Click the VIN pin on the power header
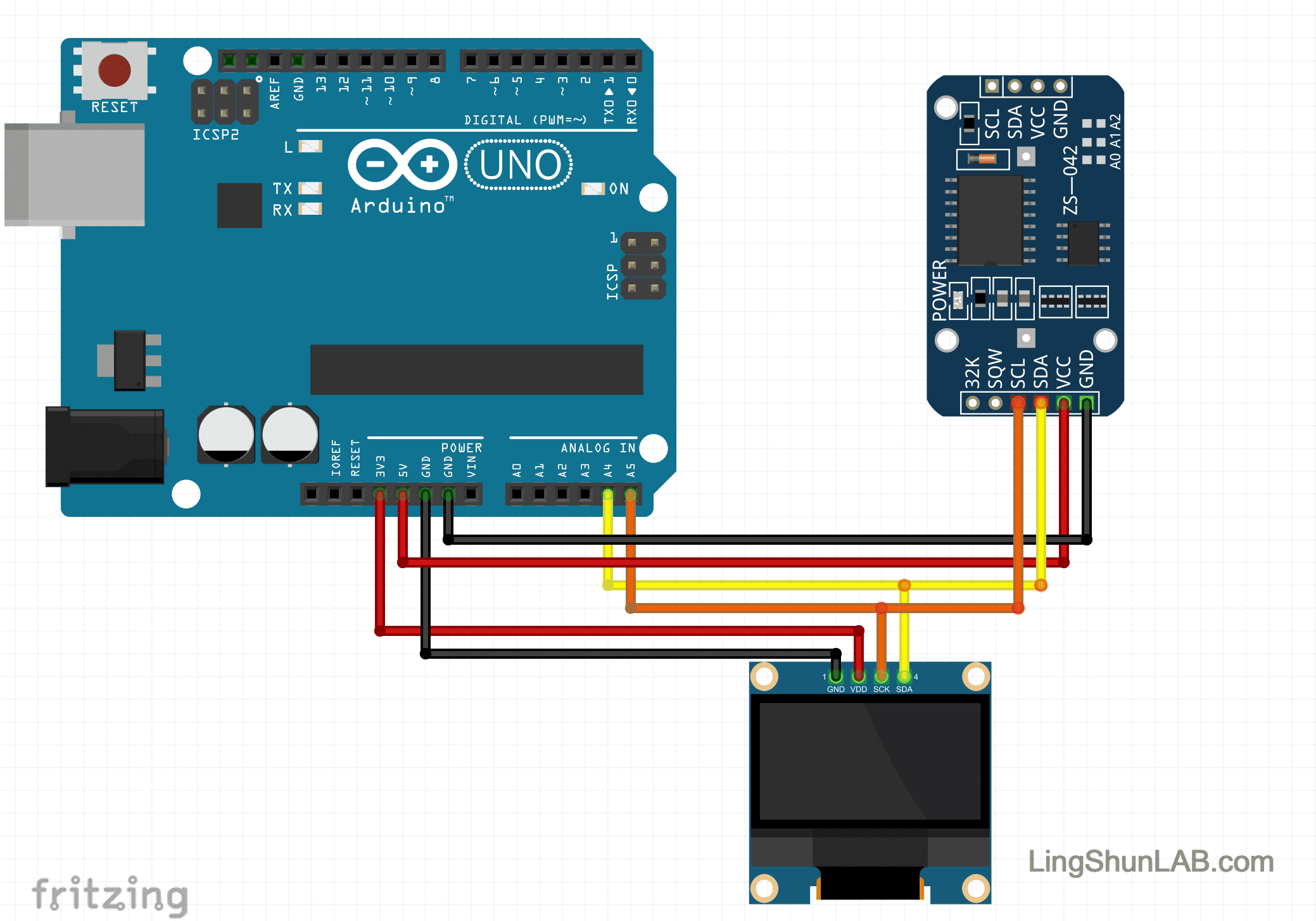1316x921 pixels. click(471, 494)
